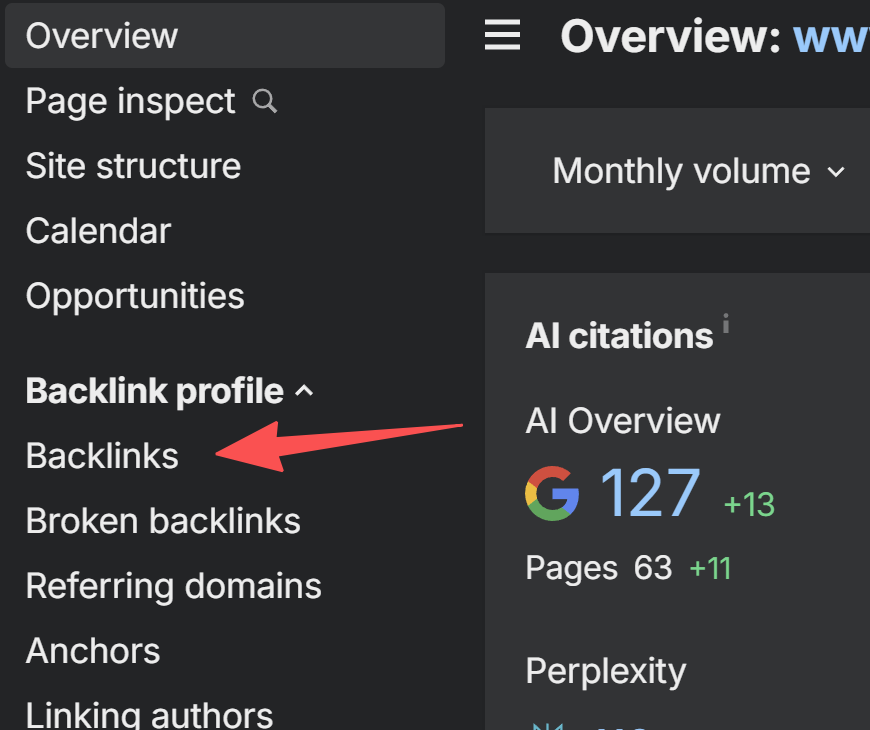Viewport: 870px width, 730px height.
Task: Click the blue URL in the Overview title
Action: click(830, 37)
